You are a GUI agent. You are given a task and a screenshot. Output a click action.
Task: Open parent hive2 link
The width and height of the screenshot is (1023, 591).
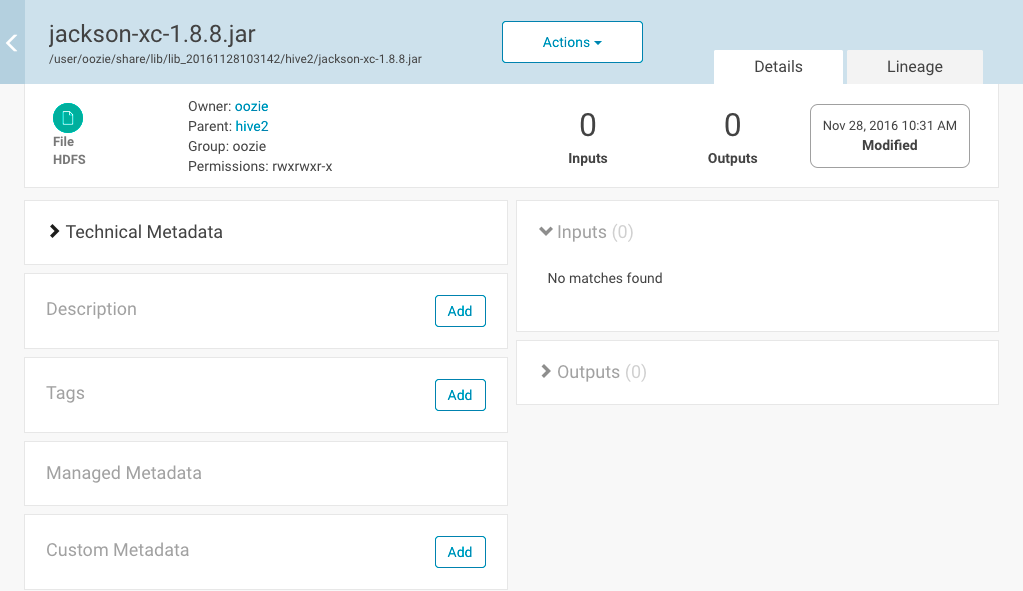(x=252, y=127)
